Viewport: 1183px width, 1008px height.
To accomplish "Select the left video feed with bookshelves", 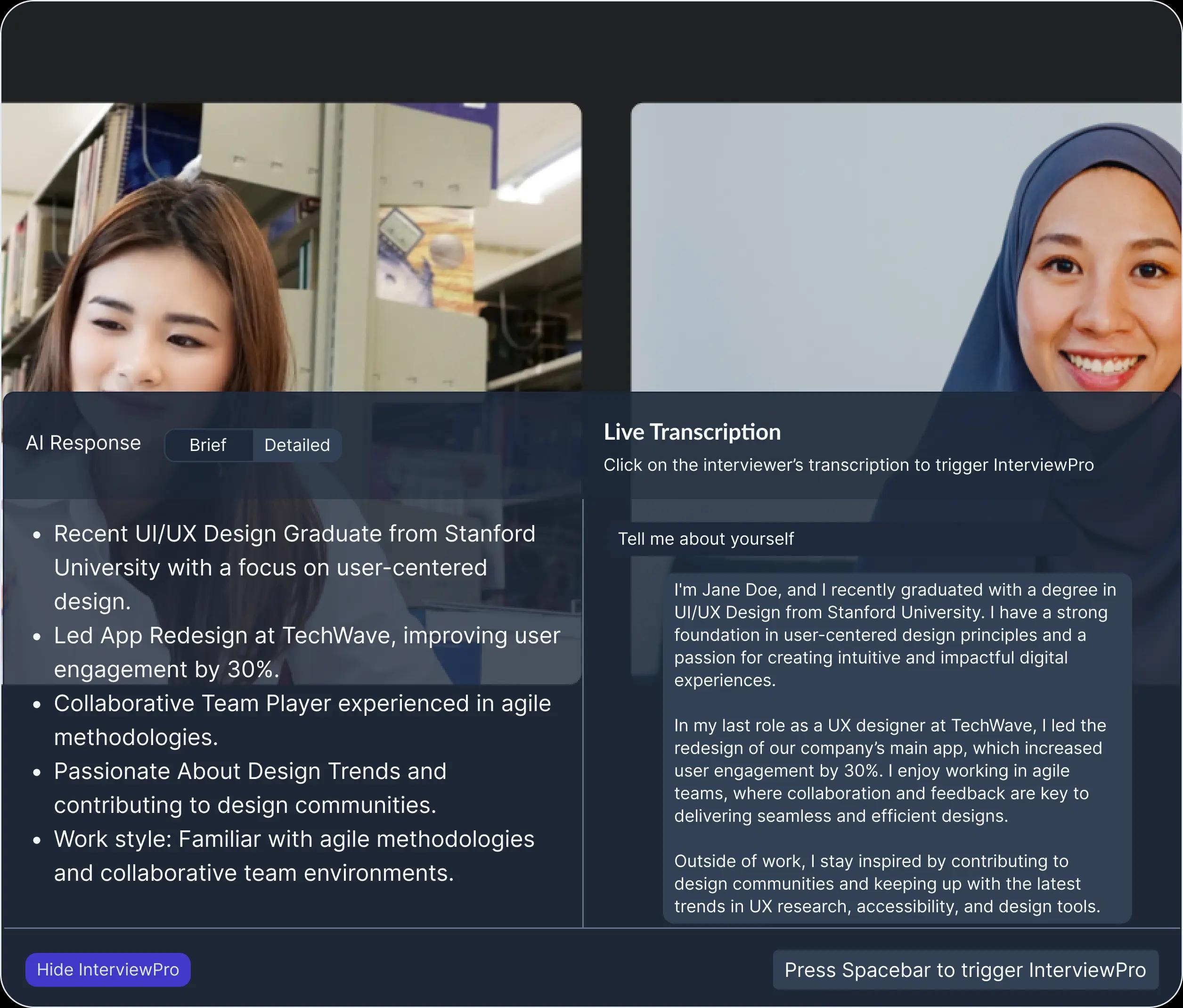I will click(x=291, y=246).
